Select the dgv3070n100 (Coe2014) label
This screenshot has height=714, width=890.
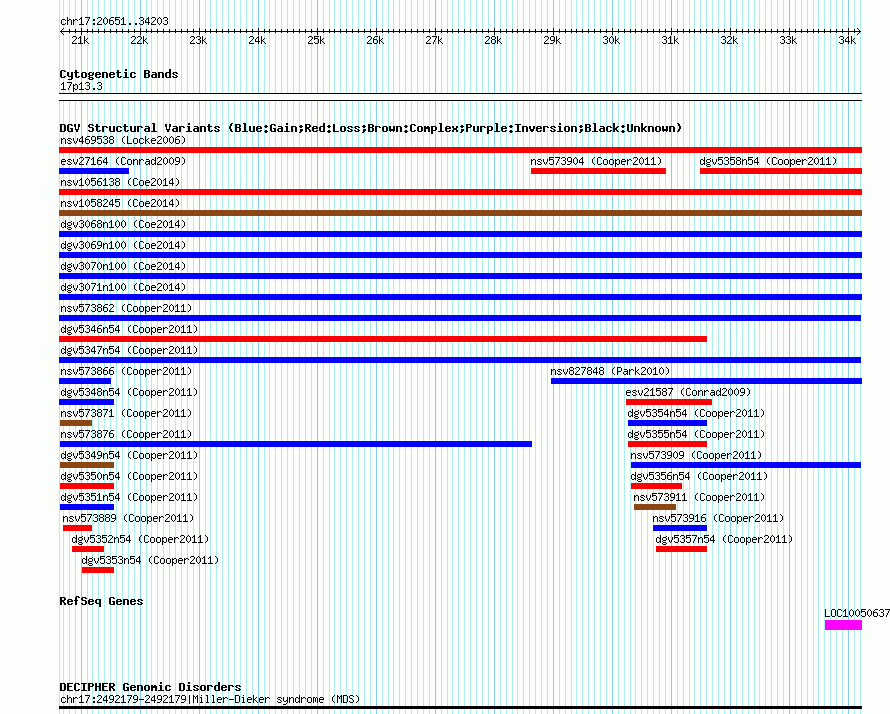tap(123, 266)
